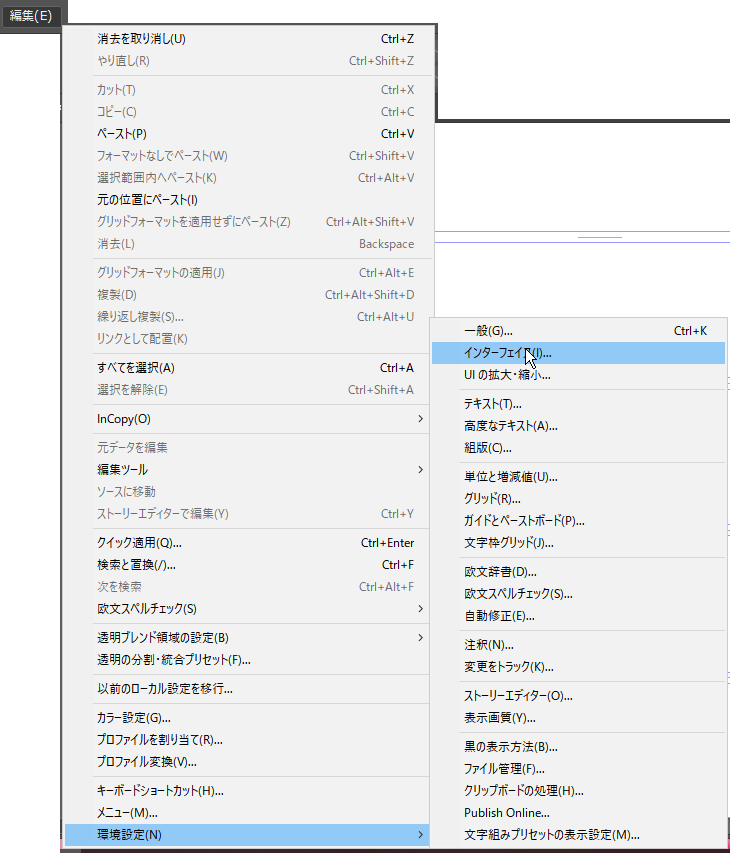730x853 pixels.
Task: Open UI の拡大・縮小... preferences
Action: pos(579,375)
